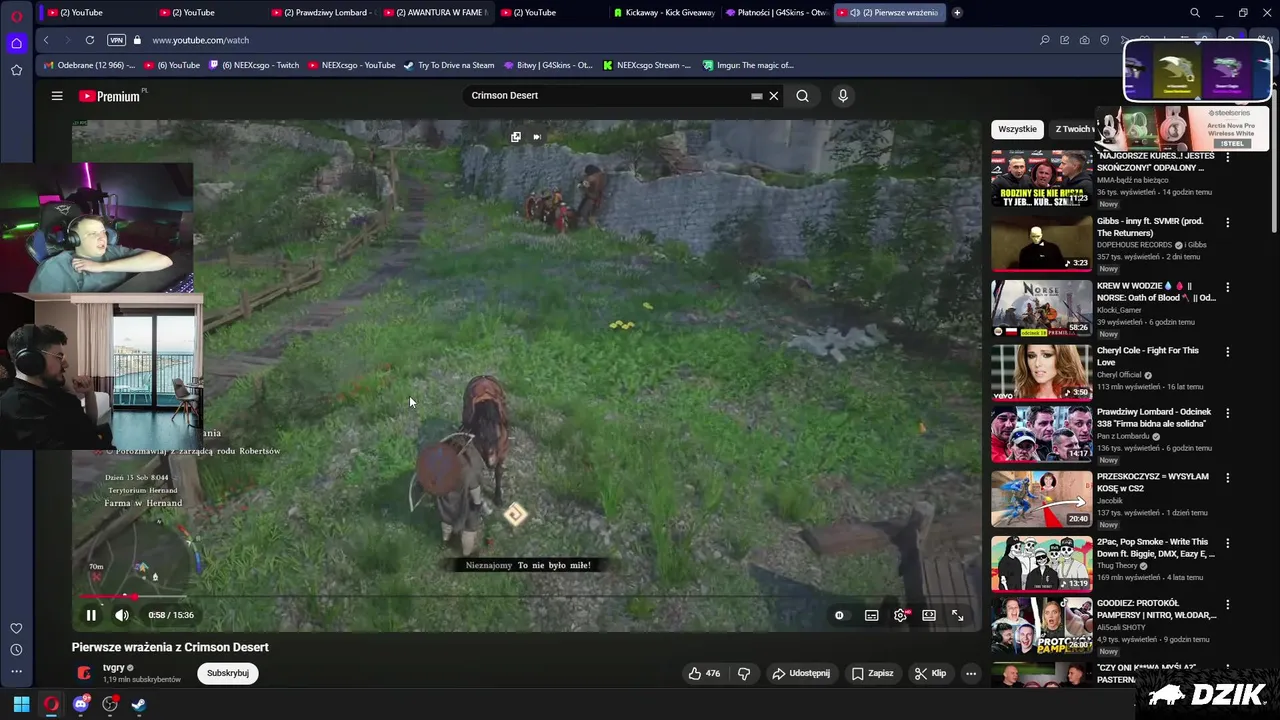Dislike the video thumbs-down button
This screenshot has height=720, width=1280.
point(744,673)
